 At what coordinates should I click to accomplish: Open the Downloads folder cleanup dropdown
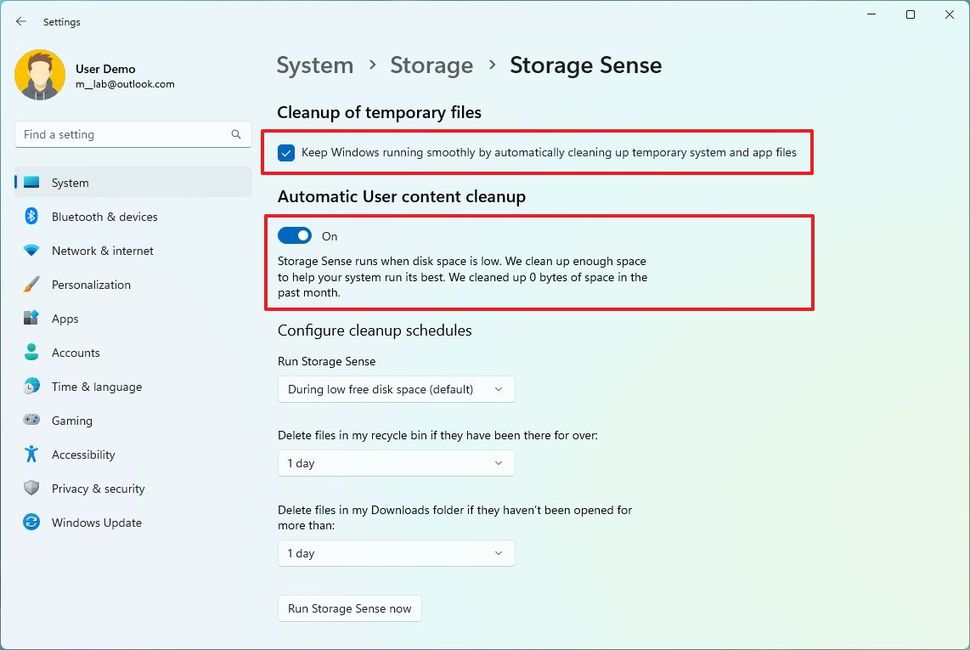pyautogui.click(x=396, y=553)
